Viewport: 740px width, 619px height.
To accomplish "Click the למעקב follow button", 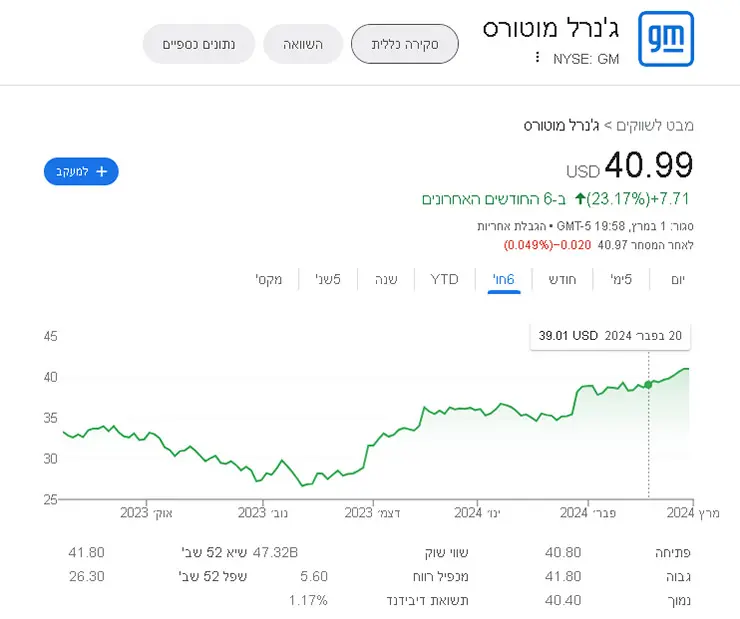I will pyautogui.click(x=81, y=171).
